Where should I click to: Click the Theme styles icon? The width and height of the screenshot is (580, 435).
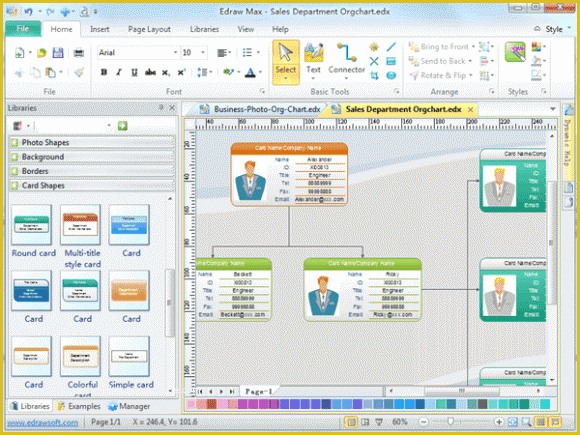[x=515, y=52]
